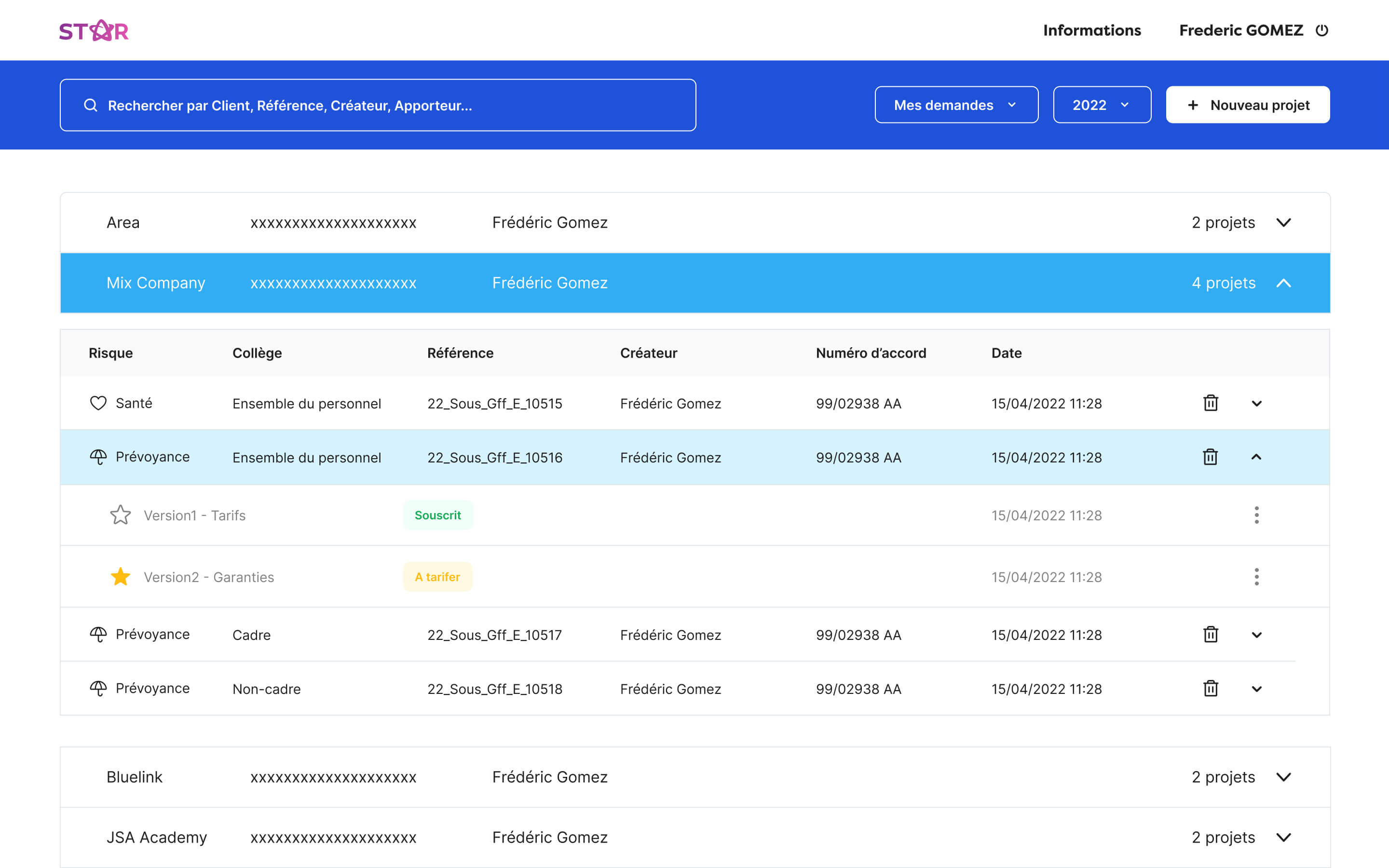Screen dimensions: 1389x868
Task: Click umbrella icon of Ensemble du personnel Prévoyance
Action: tap(98, 457)
